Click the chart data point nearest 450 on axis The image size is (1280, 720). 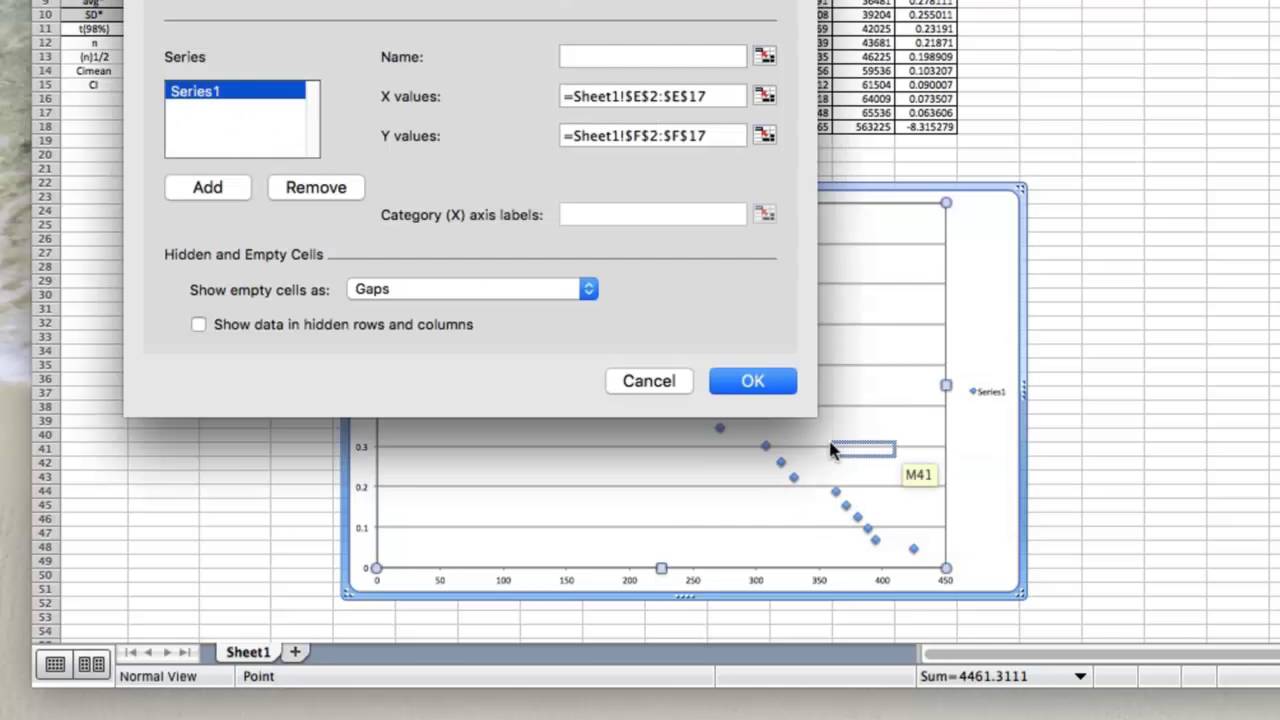coord(913,549)
